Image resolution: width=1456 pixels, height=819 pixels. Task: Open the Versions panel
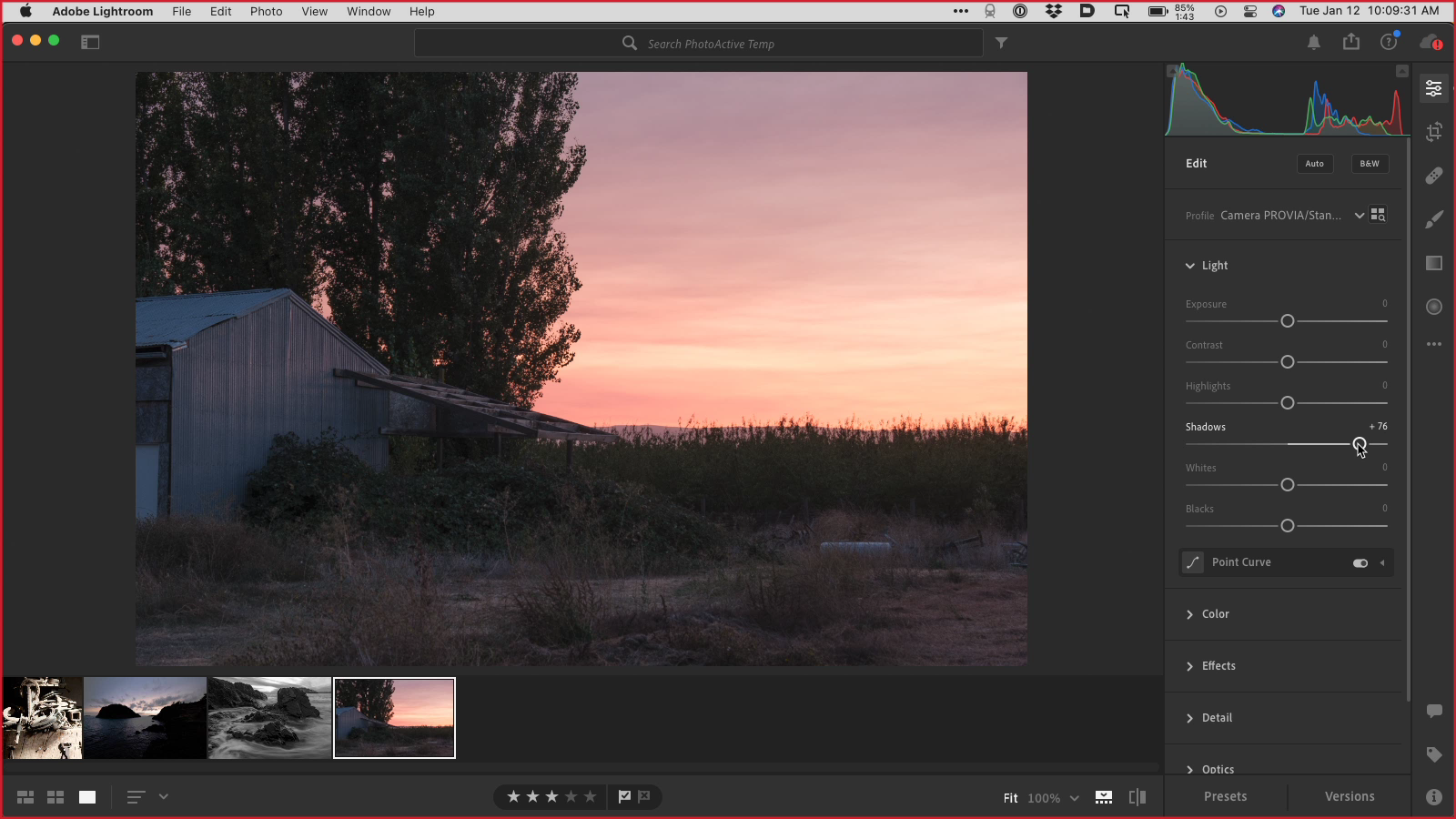coord(1350,796)
